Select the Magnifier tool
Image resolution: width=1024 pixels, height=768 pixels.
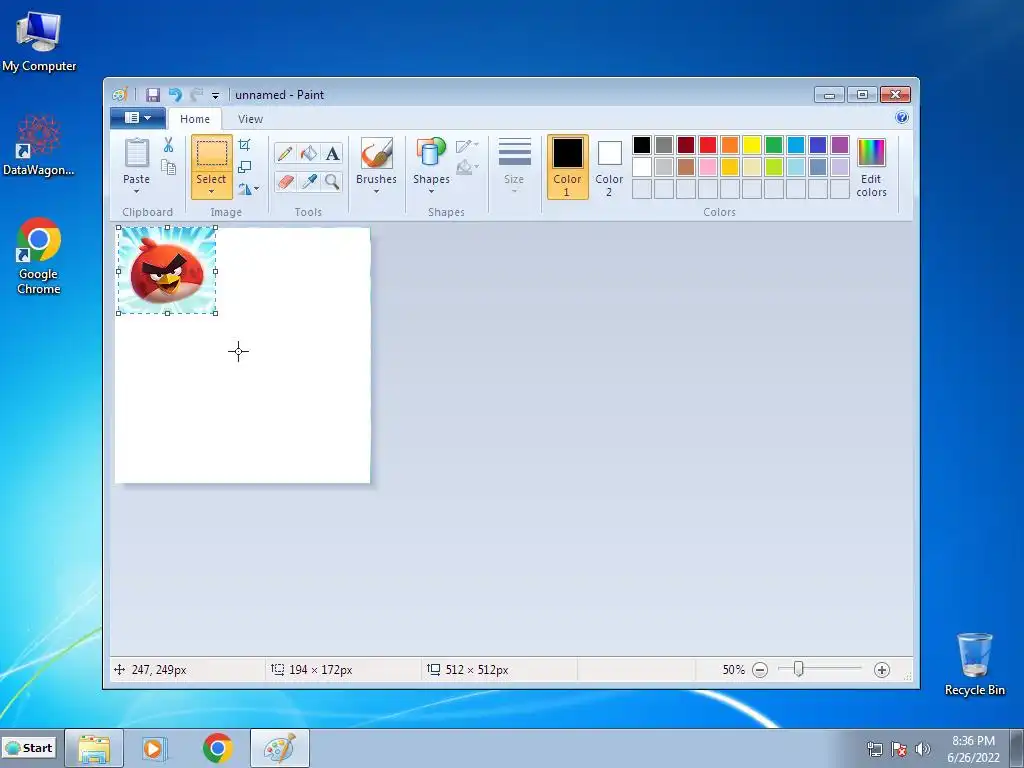(332, 181)
